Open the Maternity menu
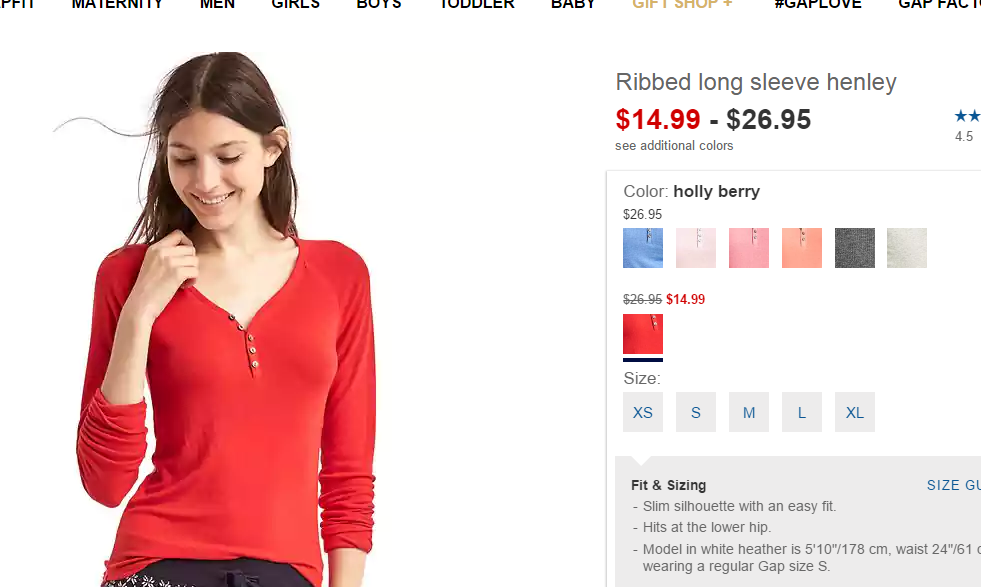981x587 pixels. (117, 5)
